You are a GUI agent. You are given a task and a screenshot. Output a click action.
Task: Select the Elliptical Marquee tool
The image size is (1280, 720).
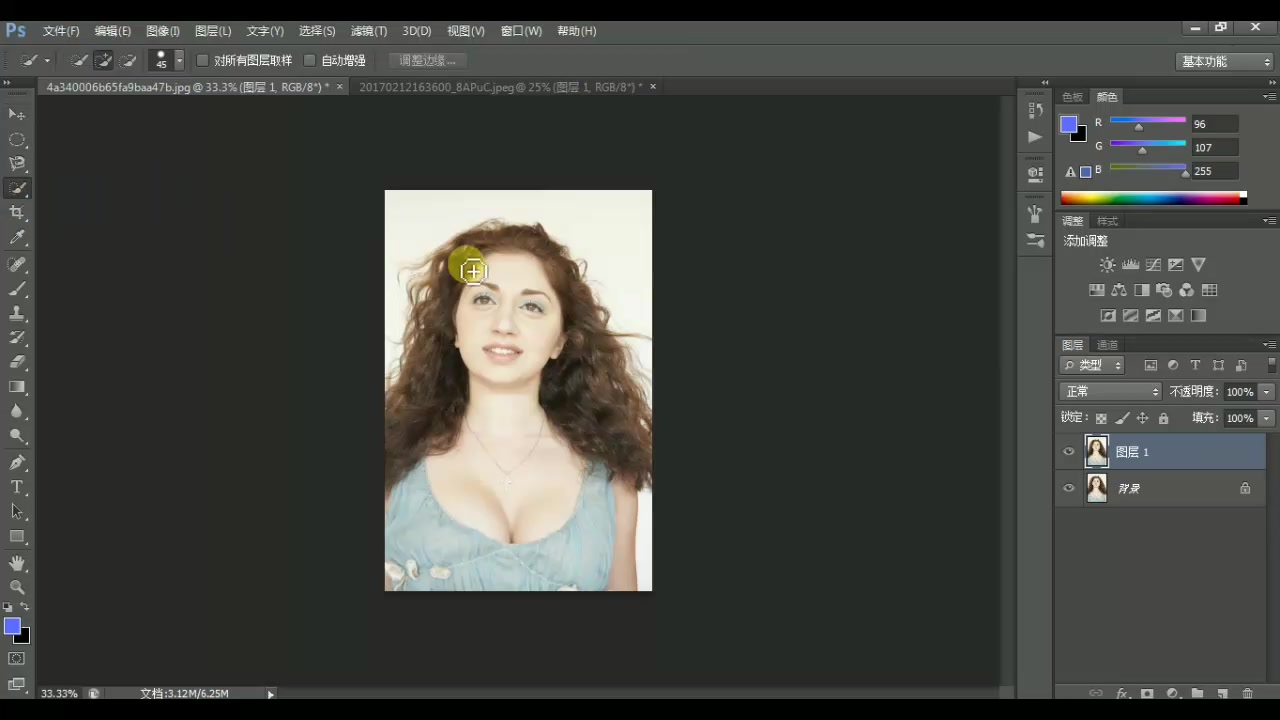[17, 139]
